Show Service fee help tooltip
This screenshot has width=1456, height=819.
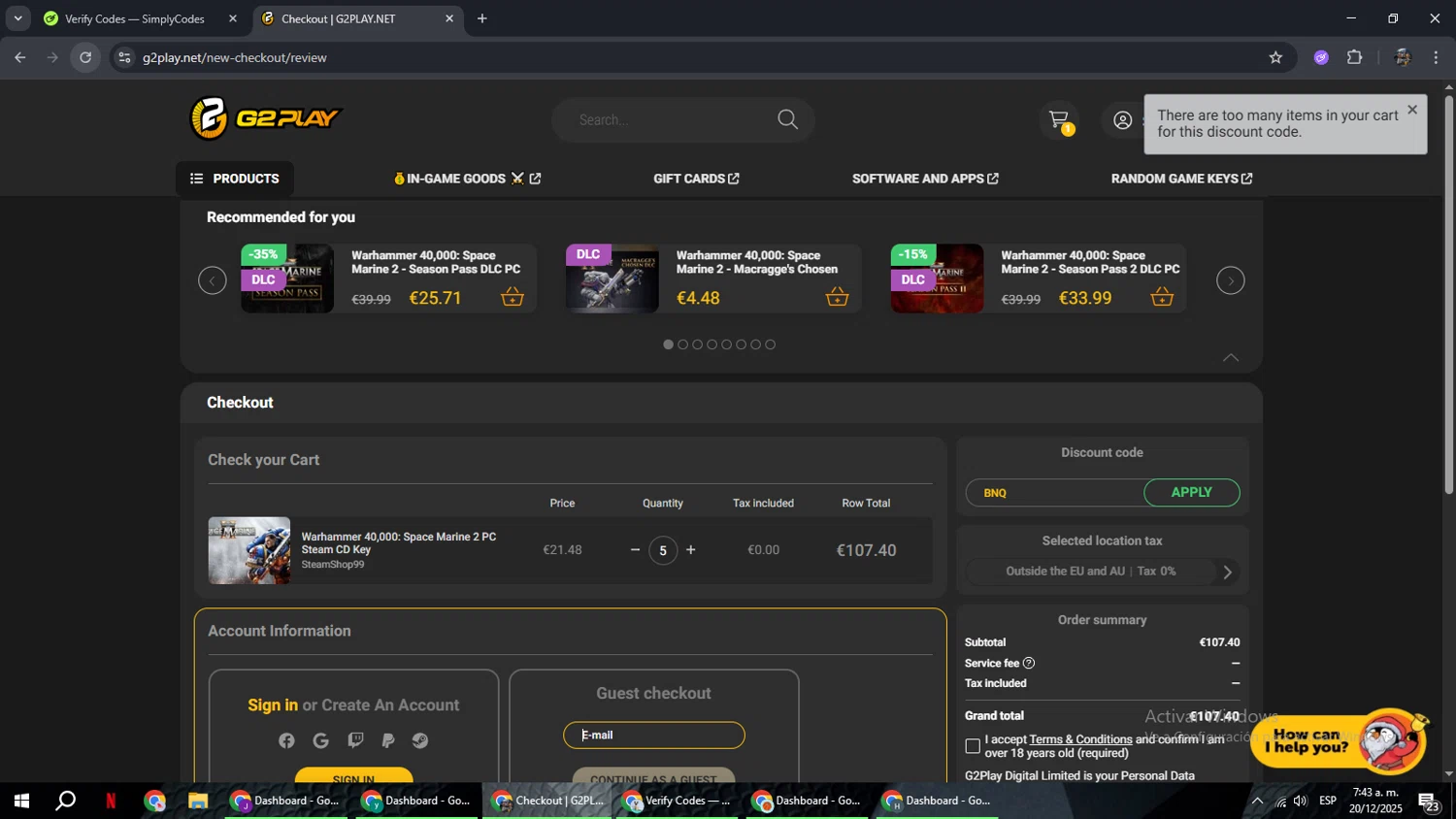tap(1029, 663)
